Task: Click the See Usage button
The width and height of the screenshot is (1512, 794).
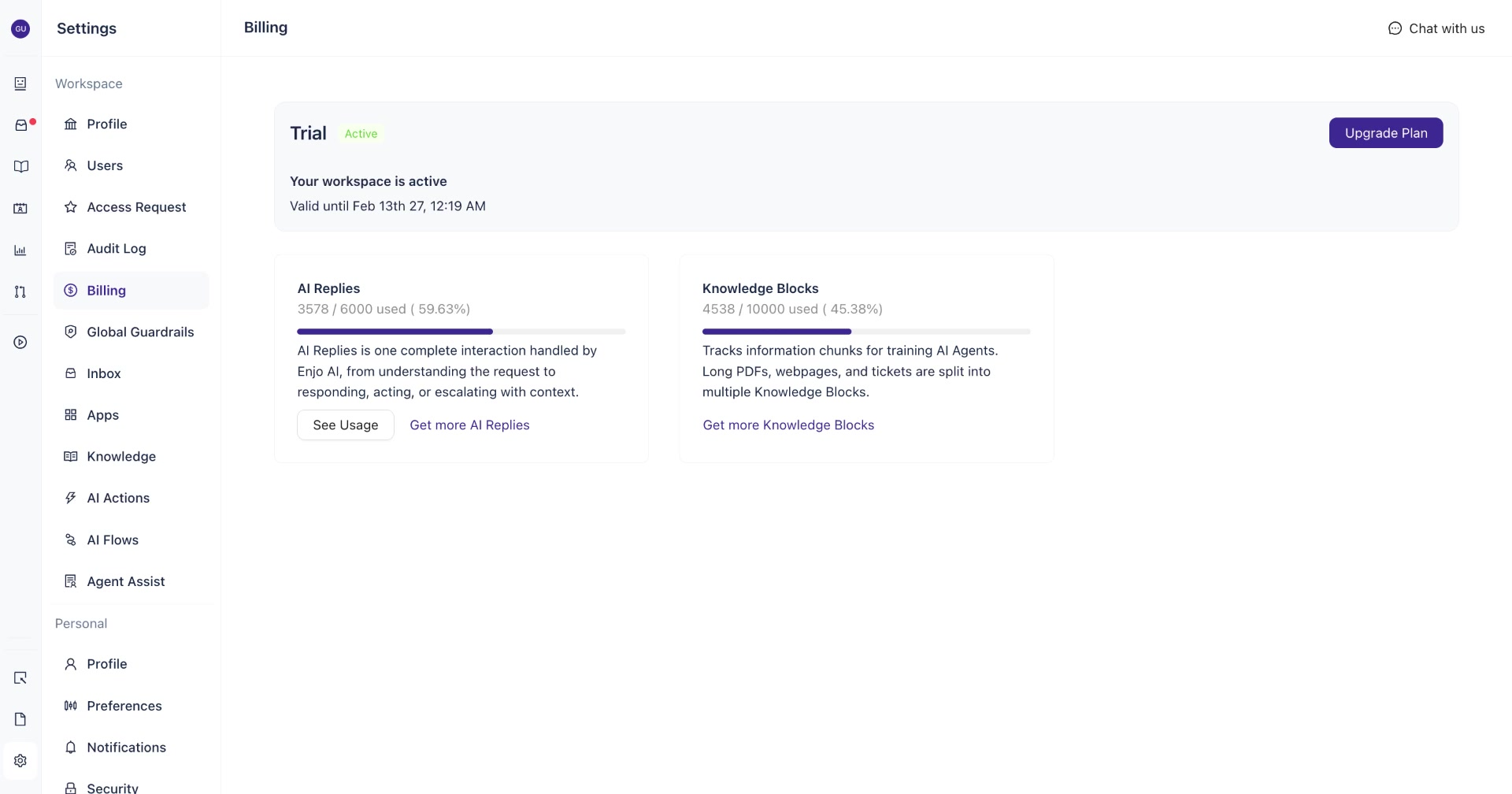Action: (346, 425)
